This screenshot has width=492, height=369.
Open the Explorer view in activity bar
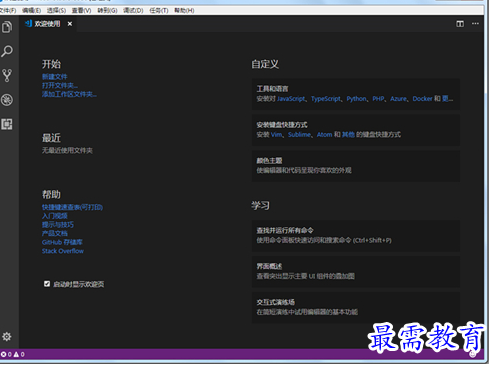pos(7,27)
